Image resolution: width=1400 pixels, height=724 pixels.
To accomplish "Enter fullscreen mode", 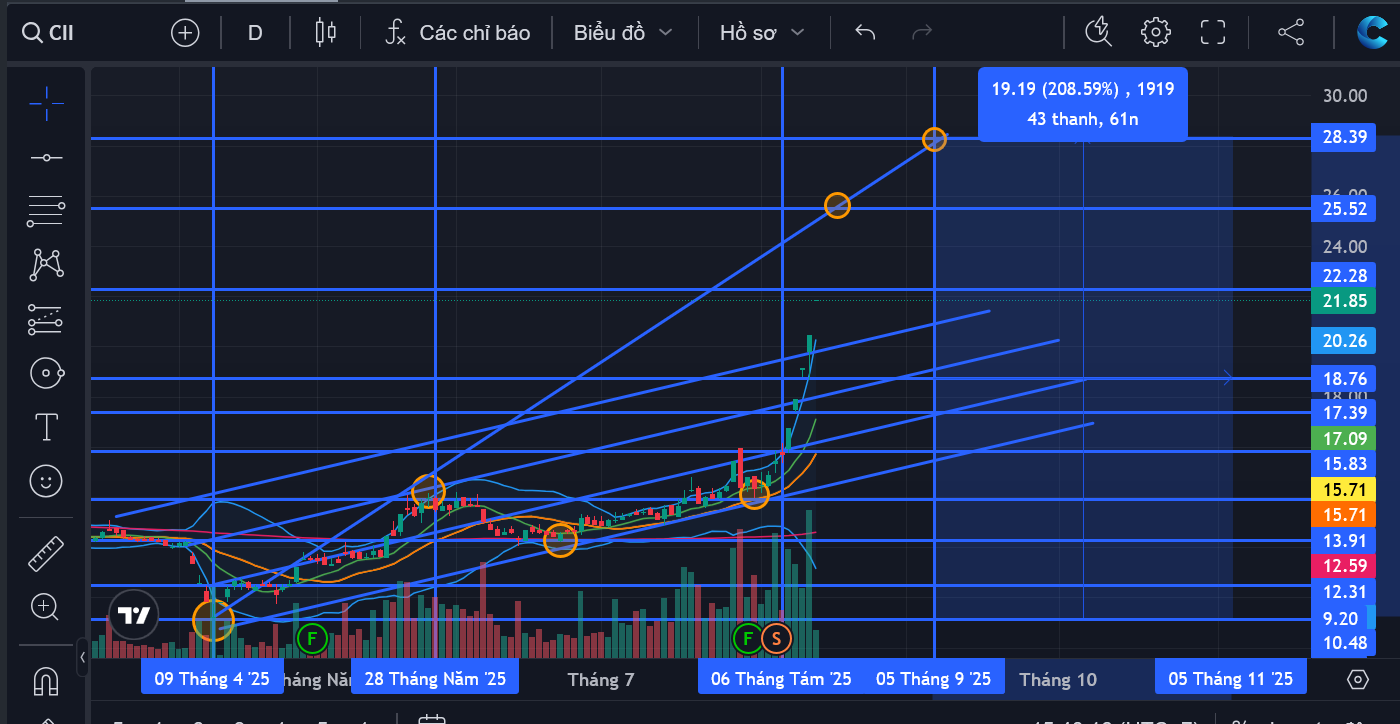I will [1213, 32].
